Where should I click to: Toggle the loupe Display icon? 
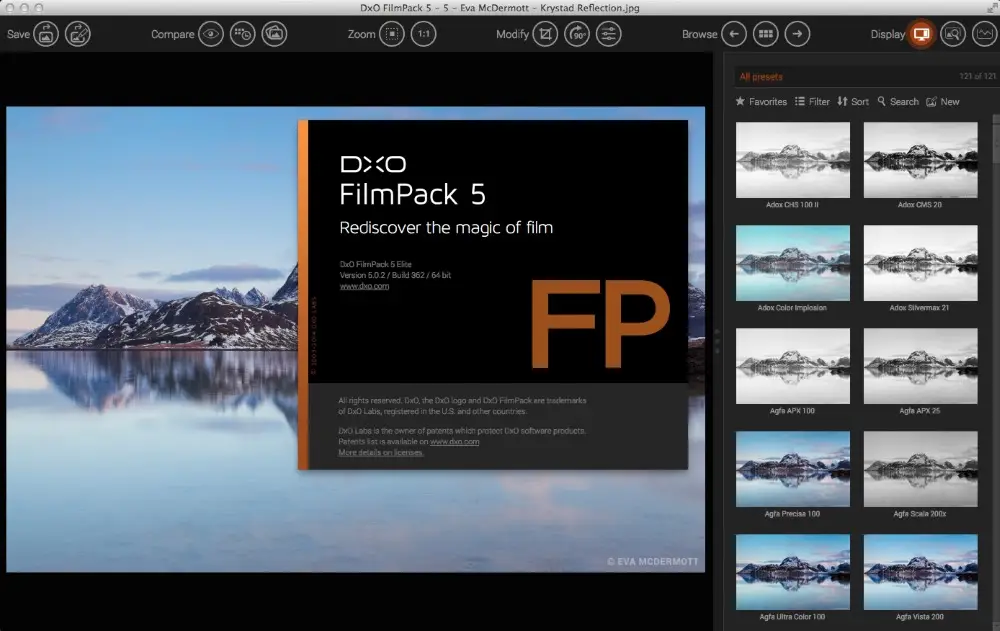[953, 34]
